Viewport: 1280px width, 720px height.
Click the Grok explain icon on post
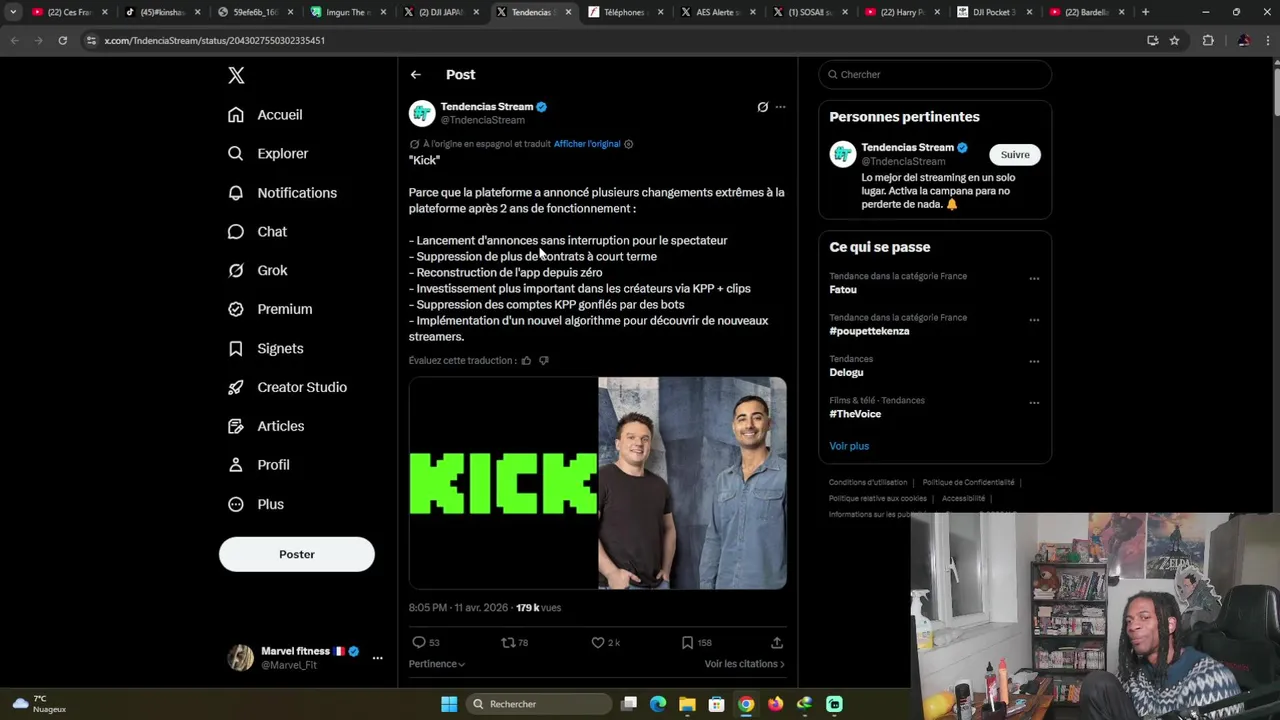762,107
